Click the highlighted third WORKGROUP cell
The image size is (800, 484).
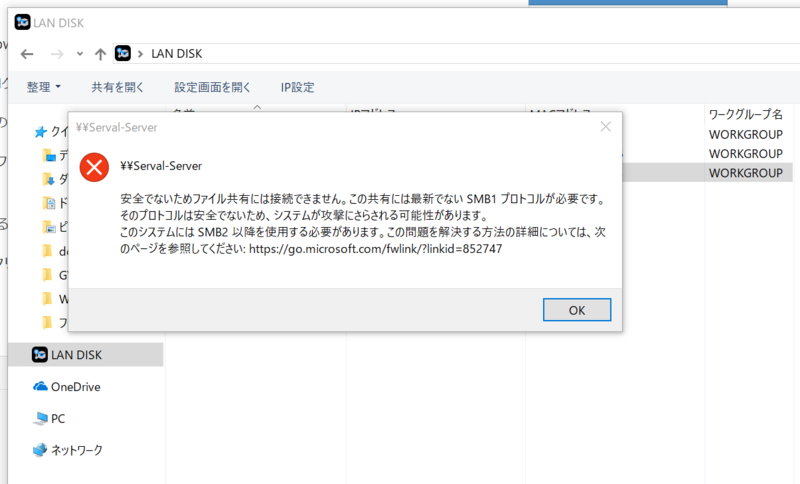[745, 173]
